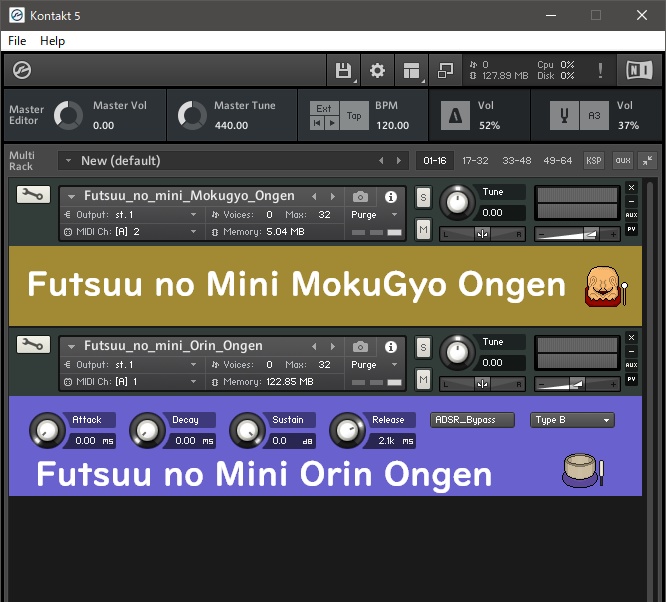666x602 pixels.
Task: Click the NI logo in header
Action: (x=640, y=70)
